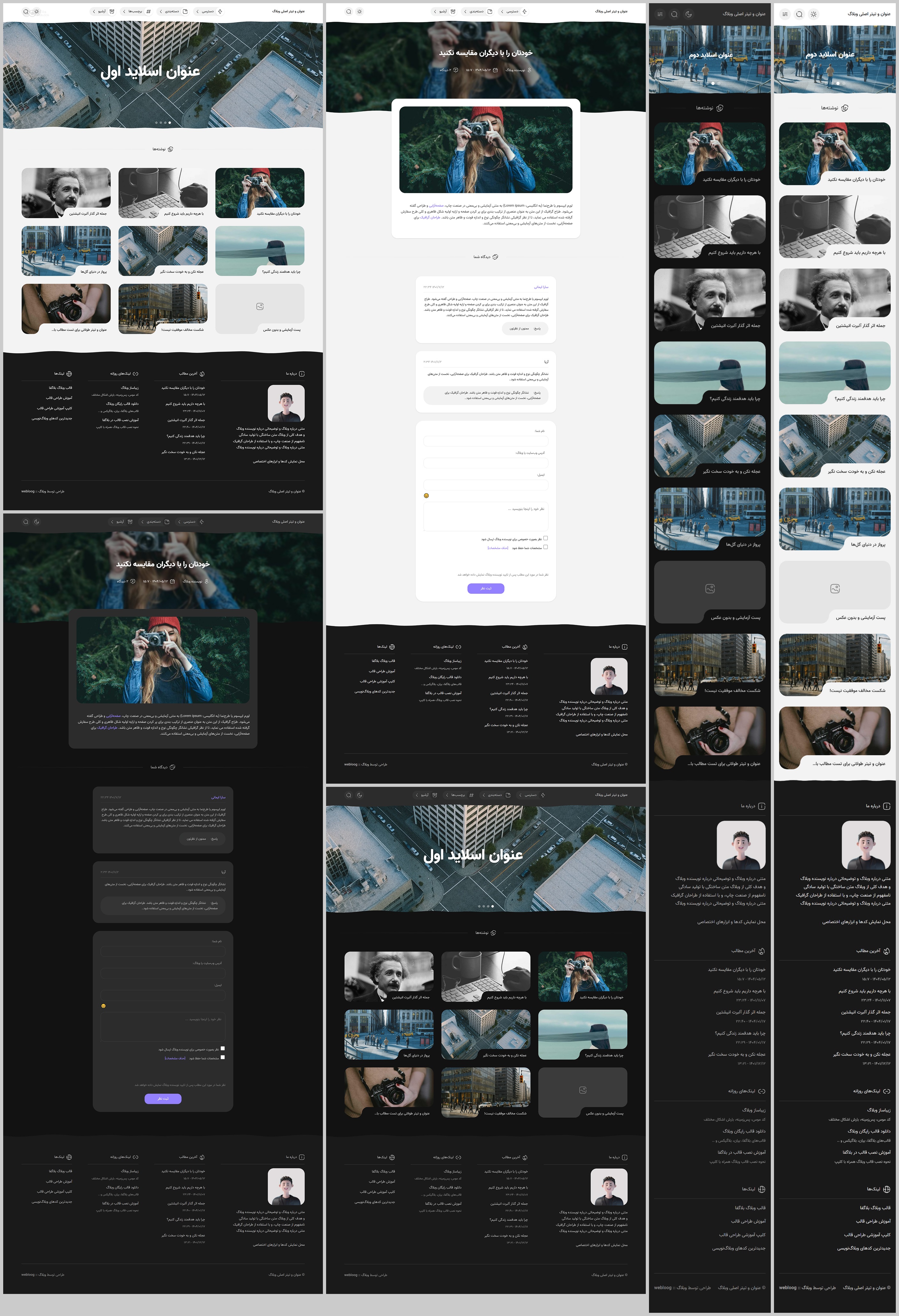
Task: Check private comment checkbox in light comment form
Action: (545, 538)
